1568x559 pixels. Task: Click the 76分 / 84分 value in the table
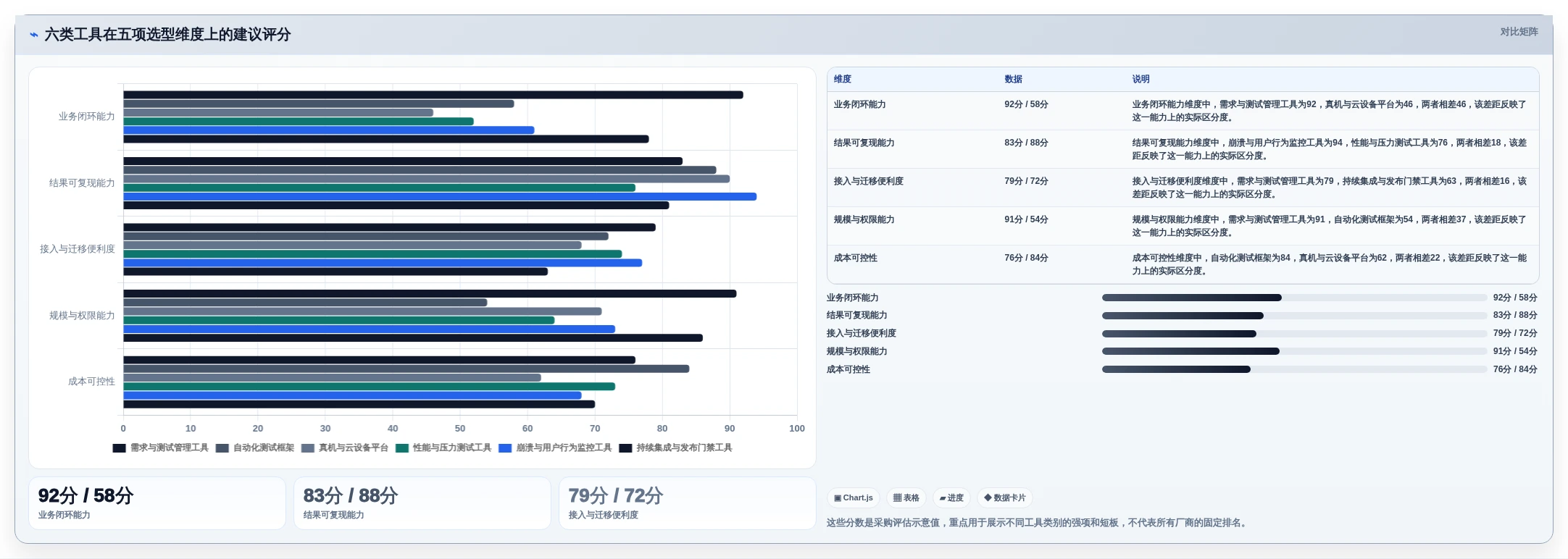(x=1026, y=258)
